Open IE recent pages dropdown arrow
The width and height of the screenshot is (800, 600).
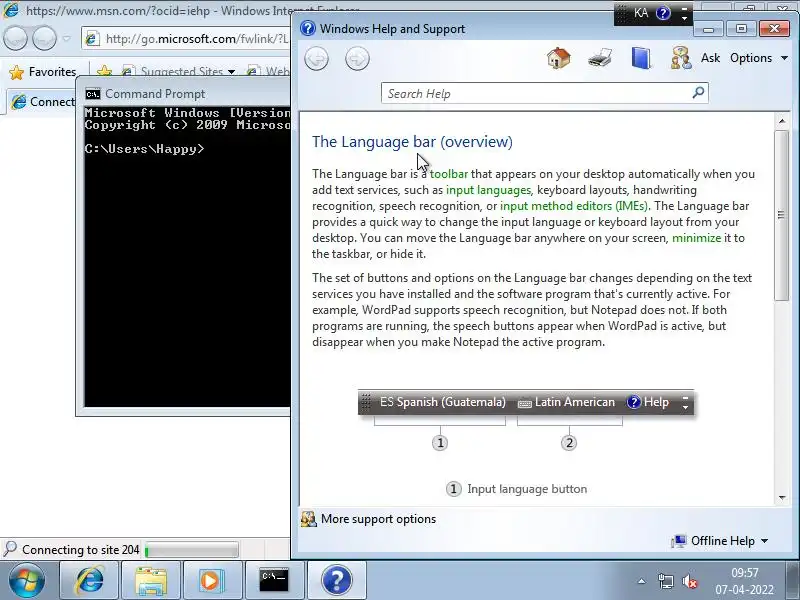(x=66, y=38)
